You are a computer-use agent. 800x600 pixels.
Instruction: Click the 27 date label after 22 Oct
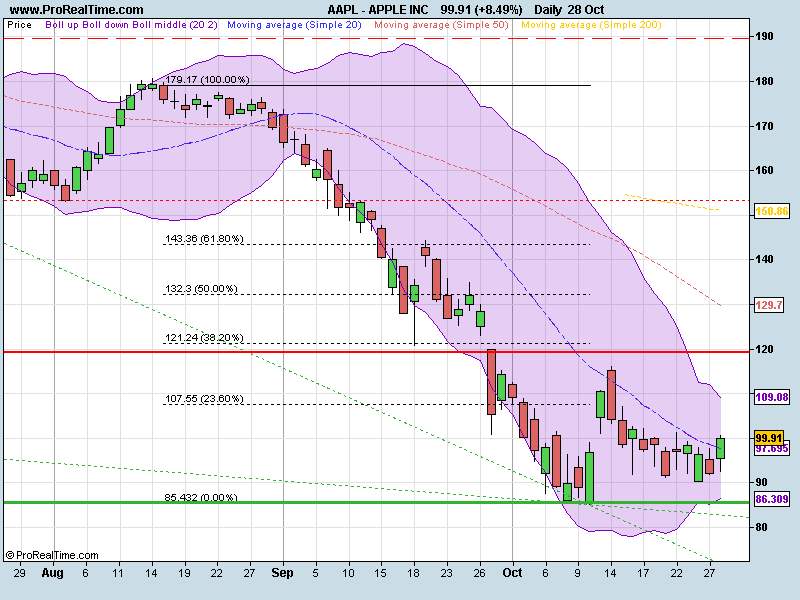click(x=709, y=573)
